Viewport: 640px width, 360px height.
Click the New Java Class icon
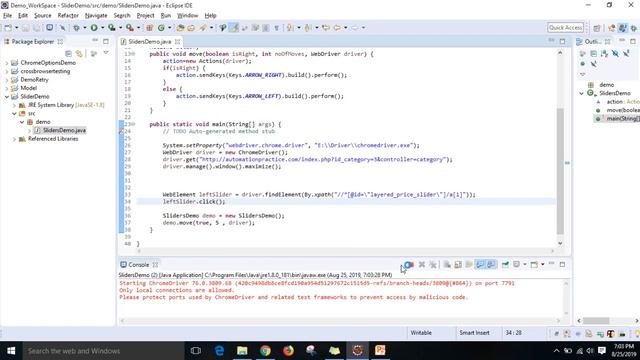[x=162, y=28]
